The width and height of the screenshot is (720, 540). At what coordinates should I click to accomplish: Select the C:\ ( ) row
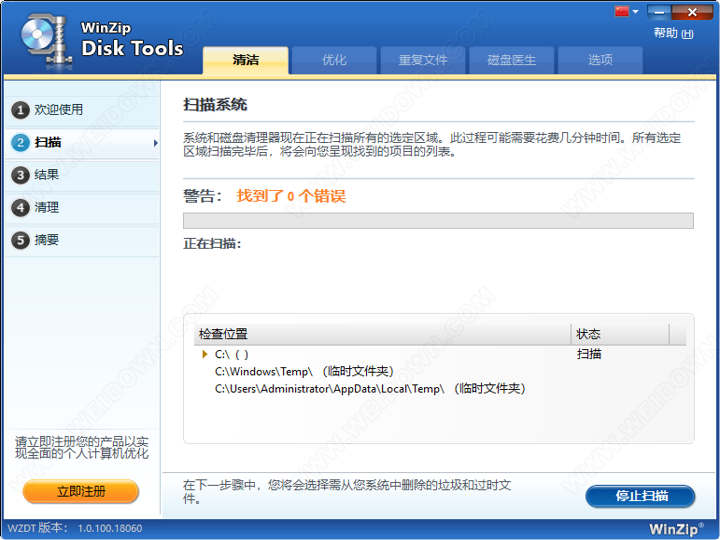click(440, 354)
